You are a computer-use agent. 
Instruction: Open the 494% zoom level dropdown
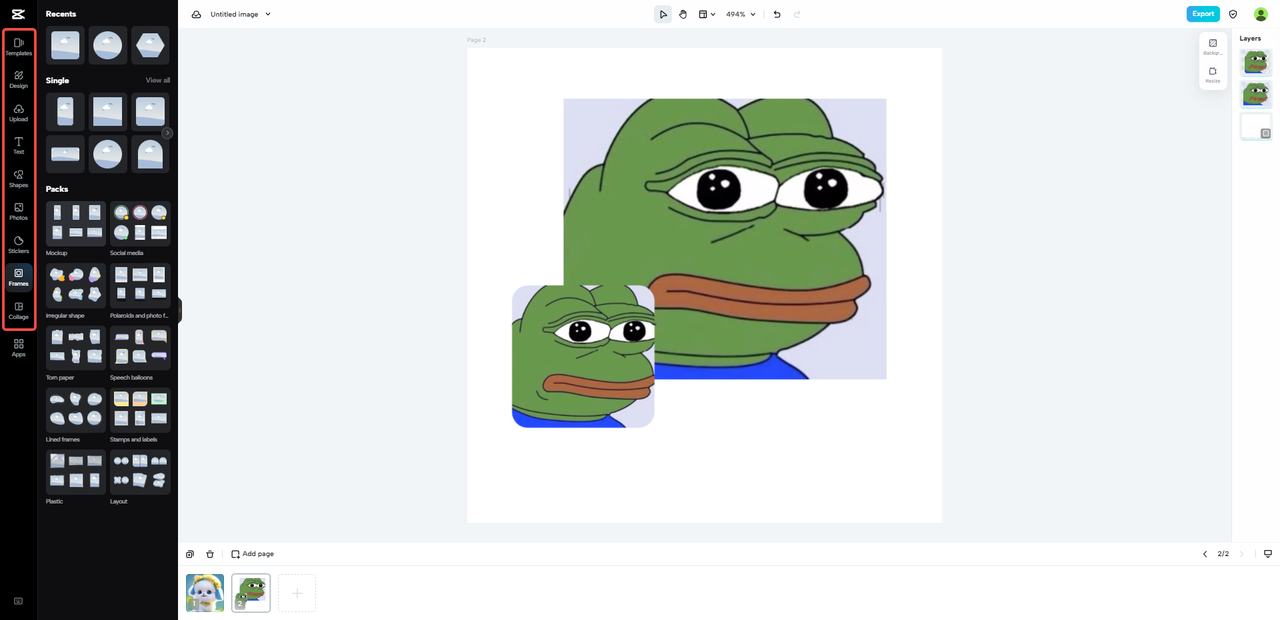pyautogui.click(x=741, y=14)
